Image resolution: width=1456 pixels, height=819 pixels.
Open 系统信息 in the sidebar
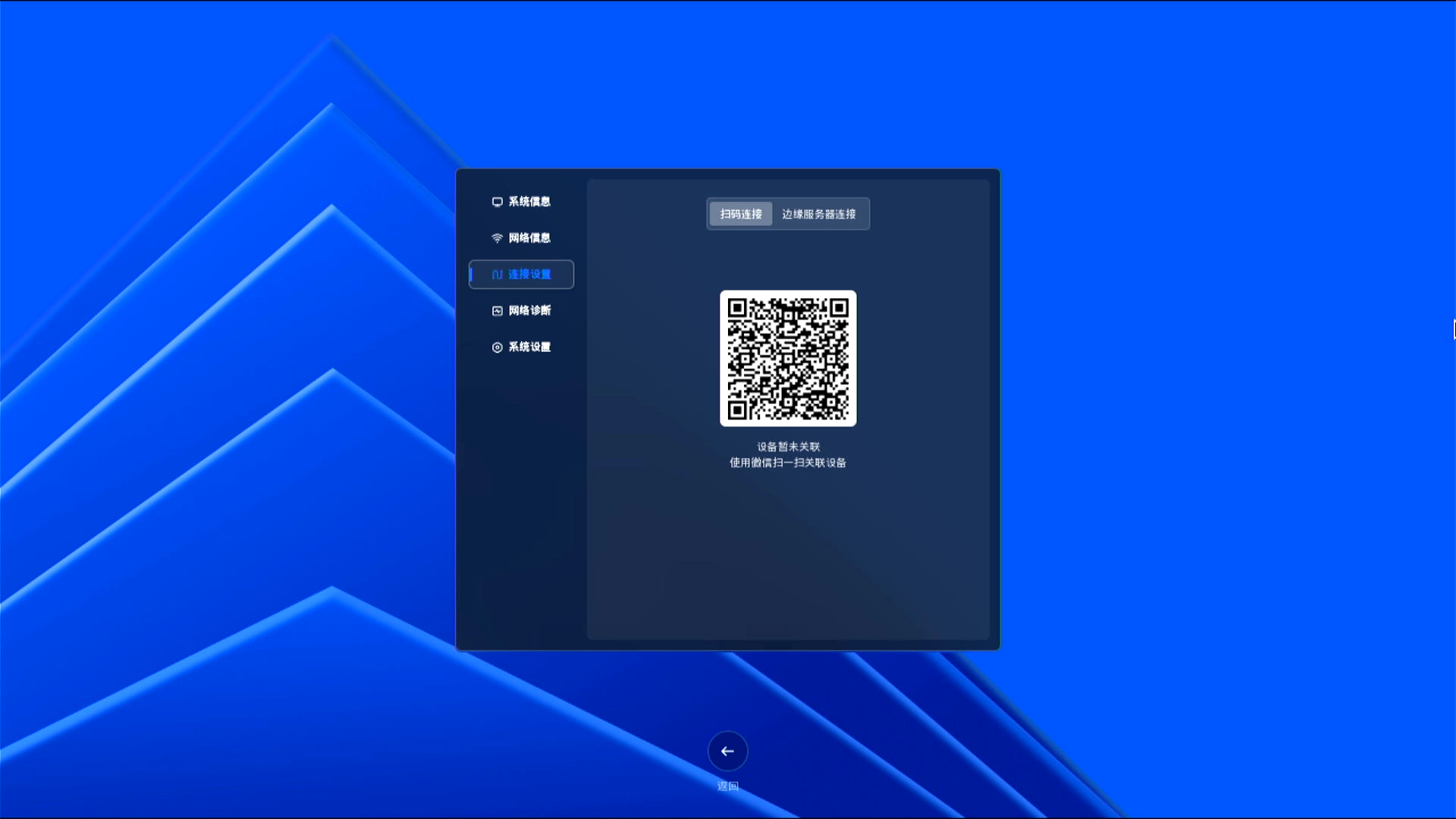point(522,202)
